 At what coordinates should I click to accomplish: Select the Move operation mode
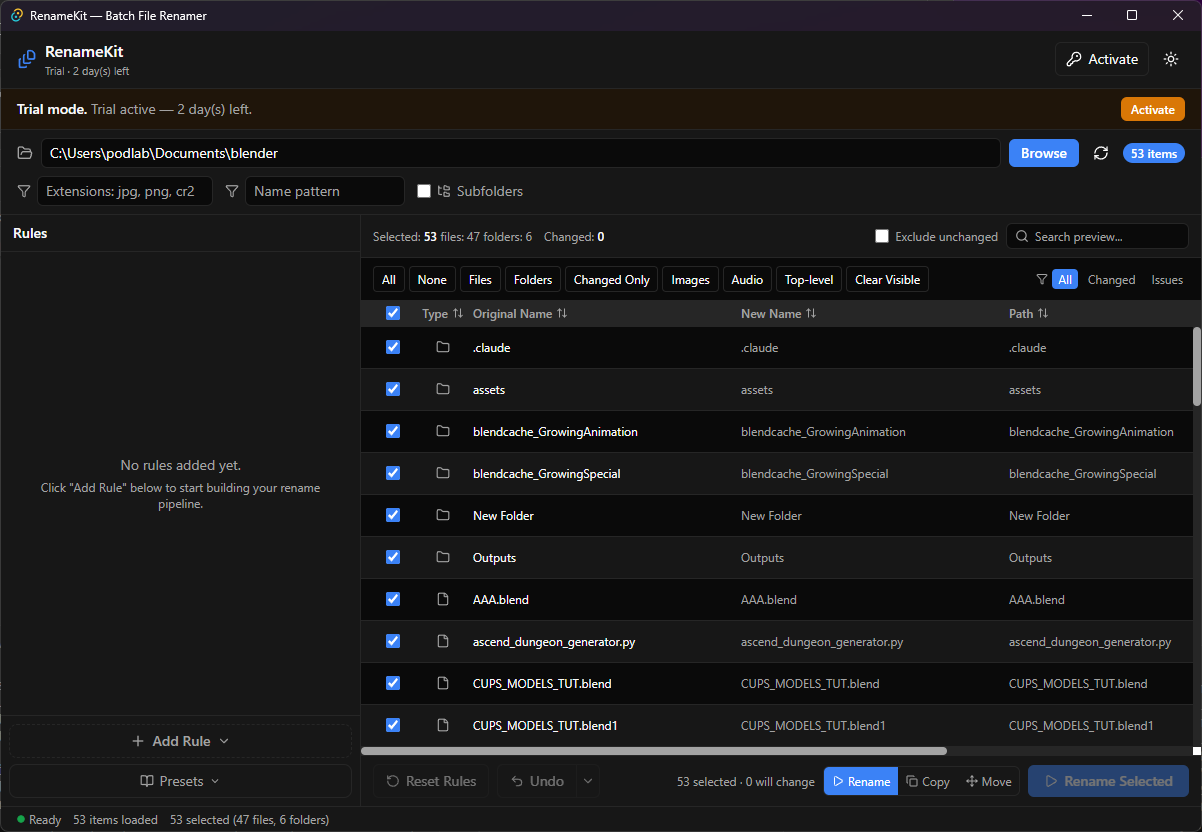988,782
